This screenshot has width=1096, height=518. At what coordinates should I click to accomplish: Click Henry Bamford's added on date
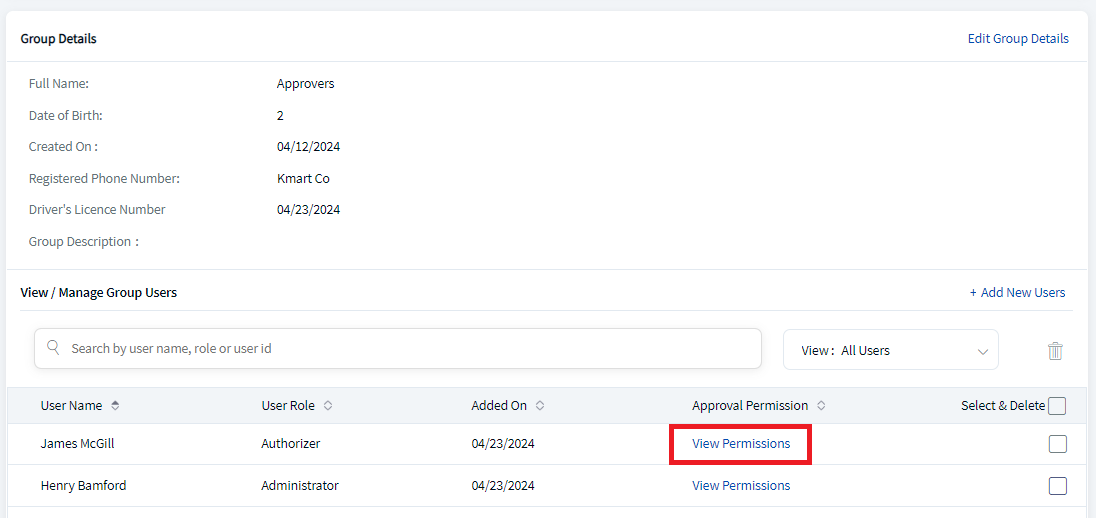503,485
